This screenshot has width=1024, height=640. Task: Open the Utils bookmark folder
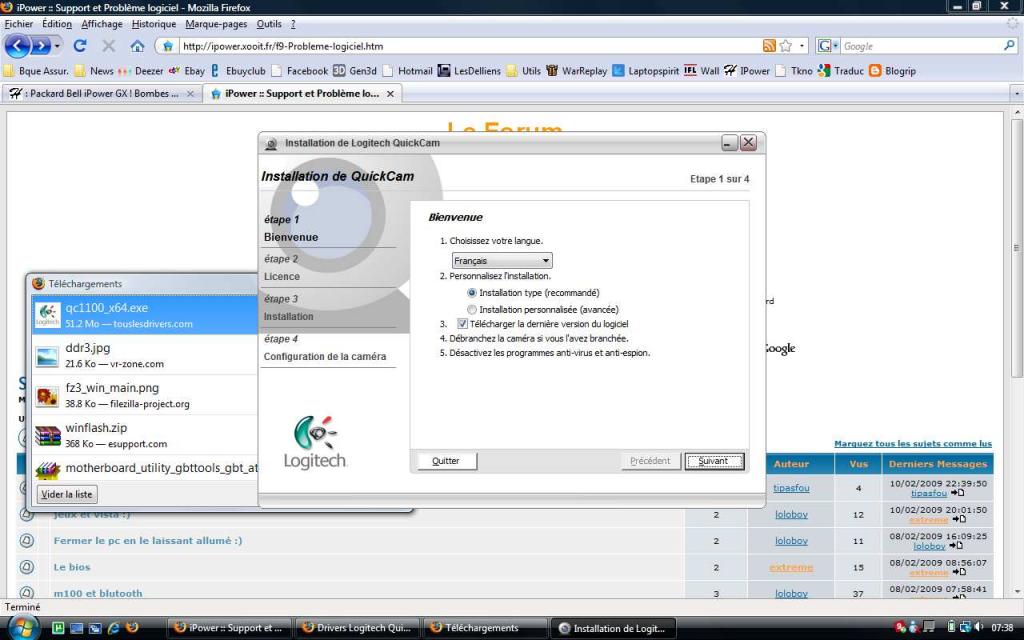click(x=524, y=71)
